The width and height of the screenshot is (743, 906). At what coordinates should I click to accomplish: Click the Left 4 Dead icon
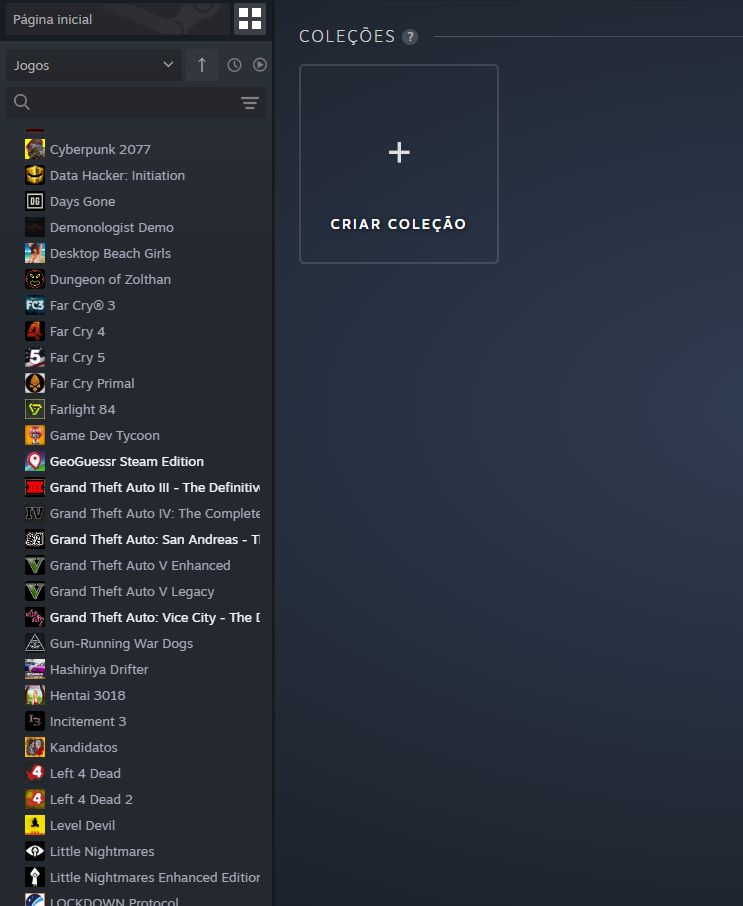pyautogui.click(x=35, y=773)
